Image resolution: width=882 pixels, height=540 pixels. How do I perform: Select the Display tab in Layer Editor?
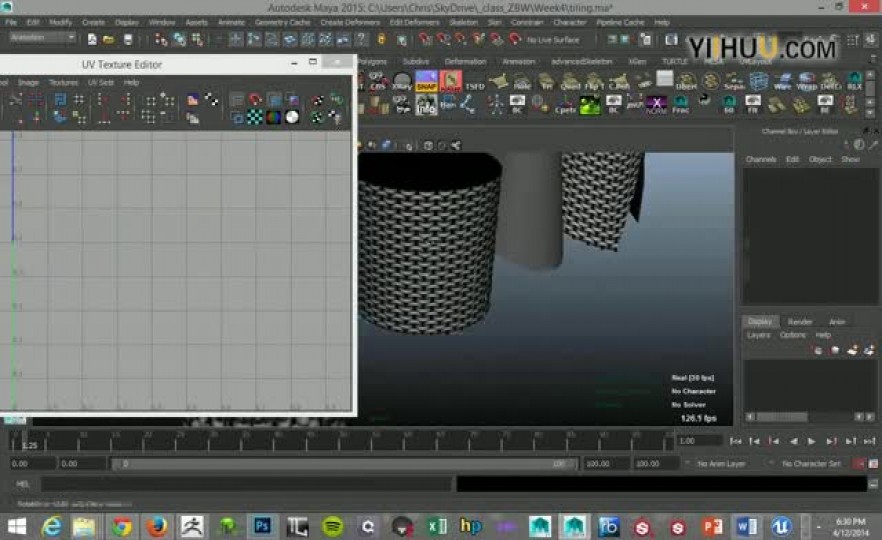(760, 322)
